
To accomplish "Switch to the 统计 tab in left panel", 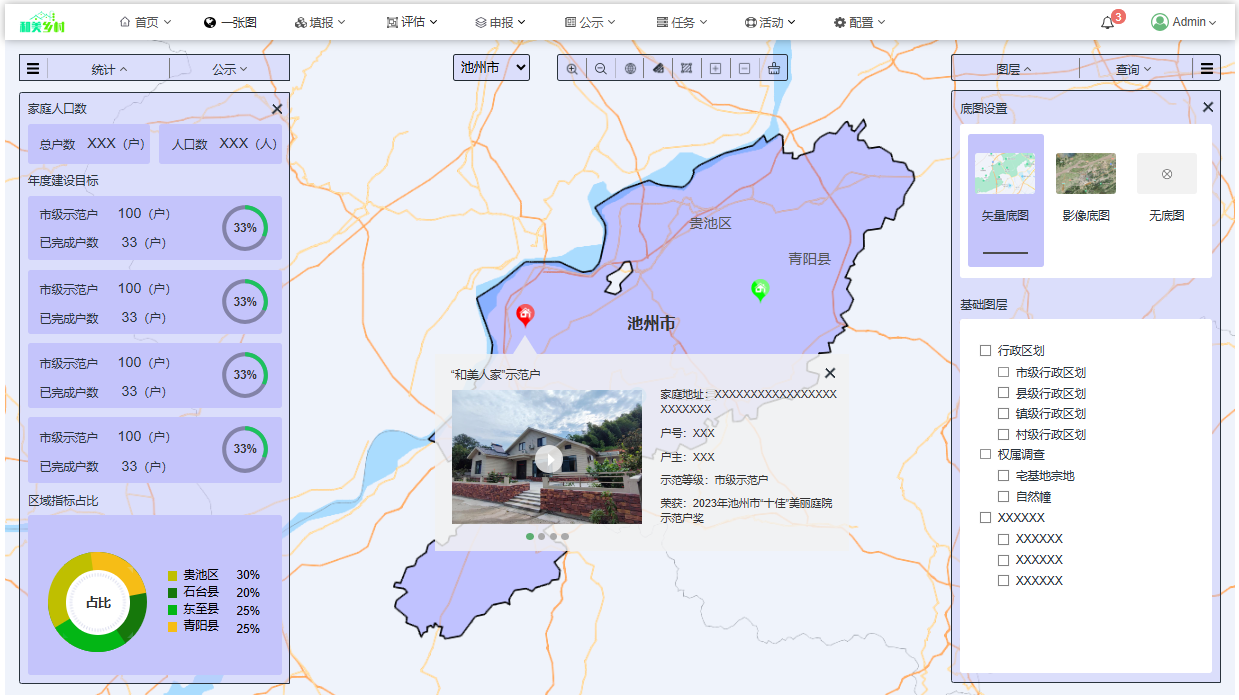I will click(x=109, y=69).
